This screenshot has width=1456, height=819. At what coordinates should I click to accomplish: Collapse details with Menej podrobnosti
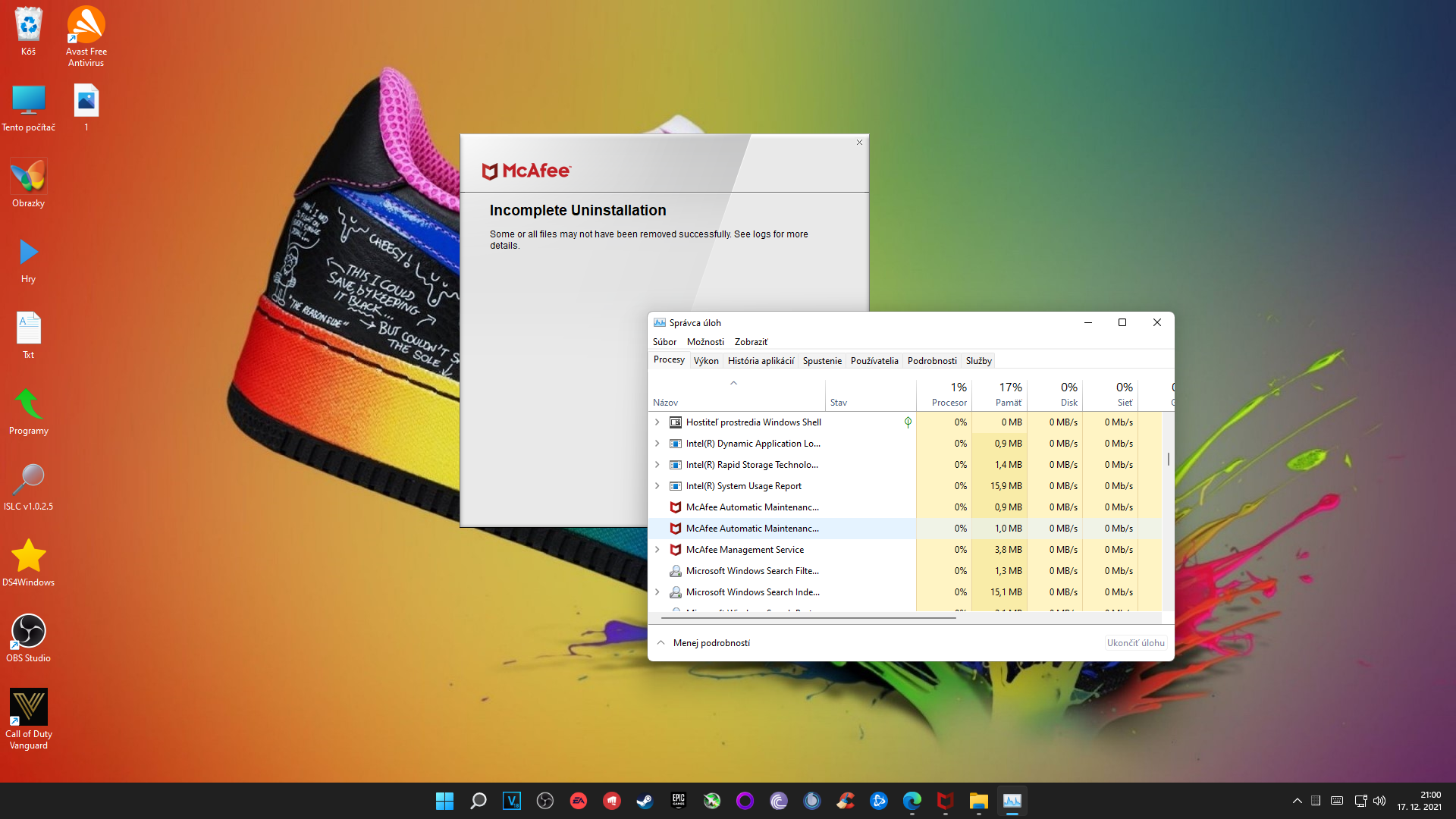click(x=703, y=643)
